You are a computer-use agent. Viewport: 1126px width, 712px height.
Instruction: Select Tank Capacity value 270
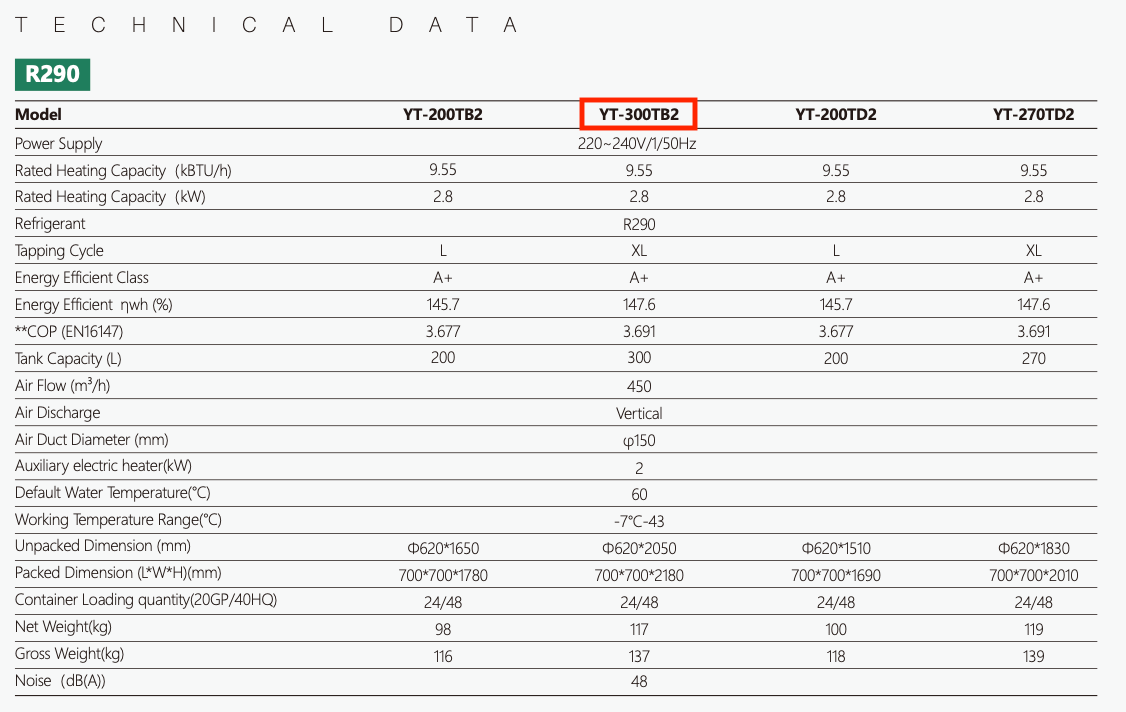tap(1033, 359)
